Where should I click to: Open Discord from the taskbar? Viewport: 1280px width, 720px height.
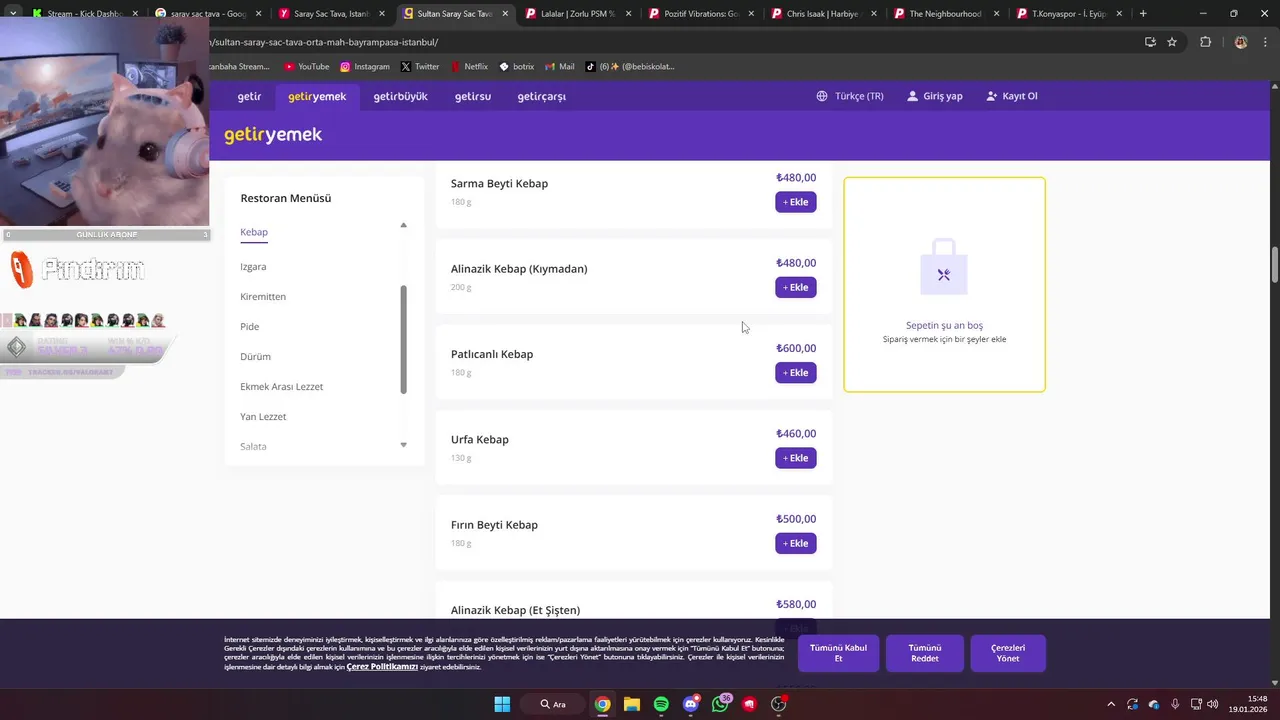click(690, 704)
